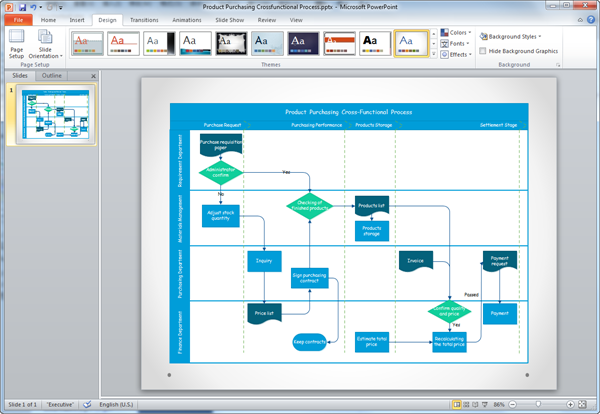Switch to the Transitions ribbon tab
The height and width of the screenshot is (414, 600).
point(144,19)
